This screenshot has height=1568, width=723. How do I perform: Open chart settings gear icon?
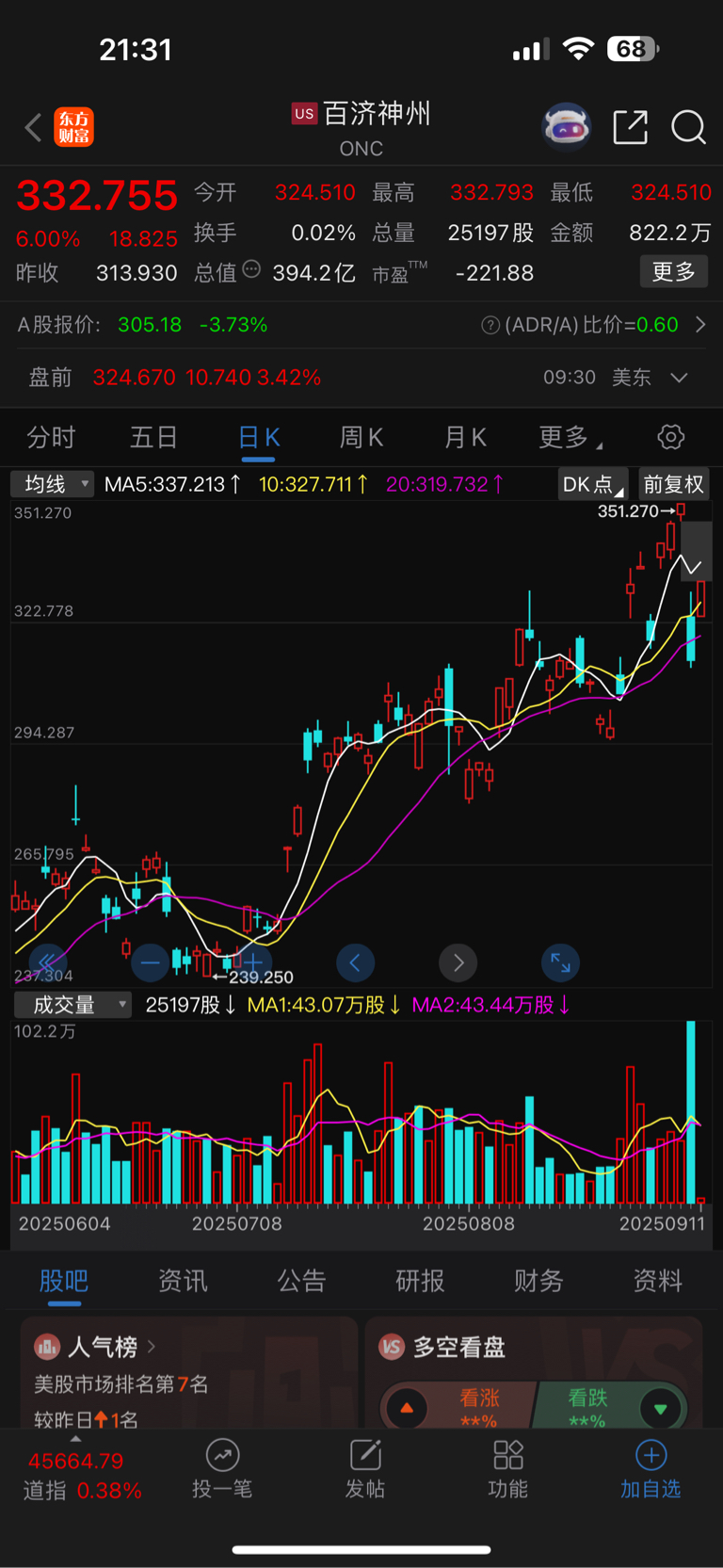[670, 437]
